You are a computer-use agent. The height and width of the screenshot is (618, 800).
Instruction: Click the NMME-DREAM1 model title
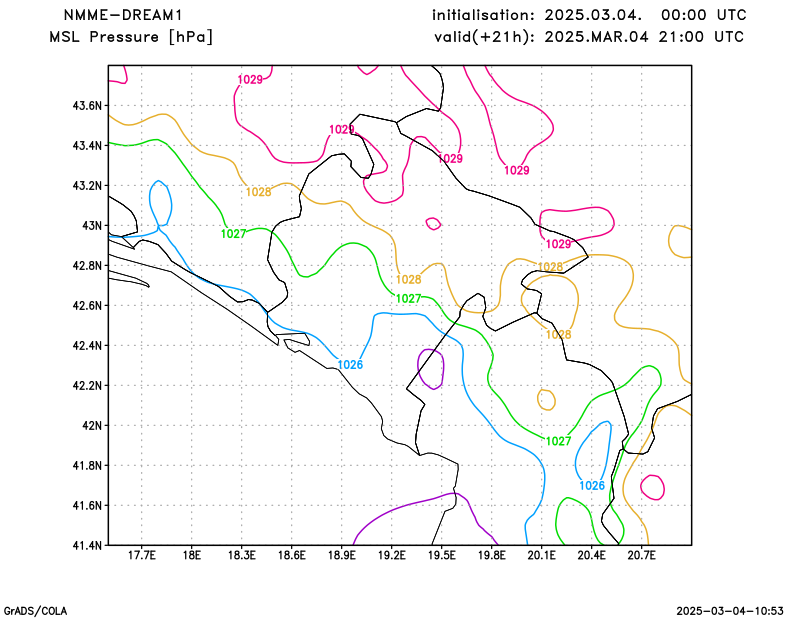pos(123,15)
